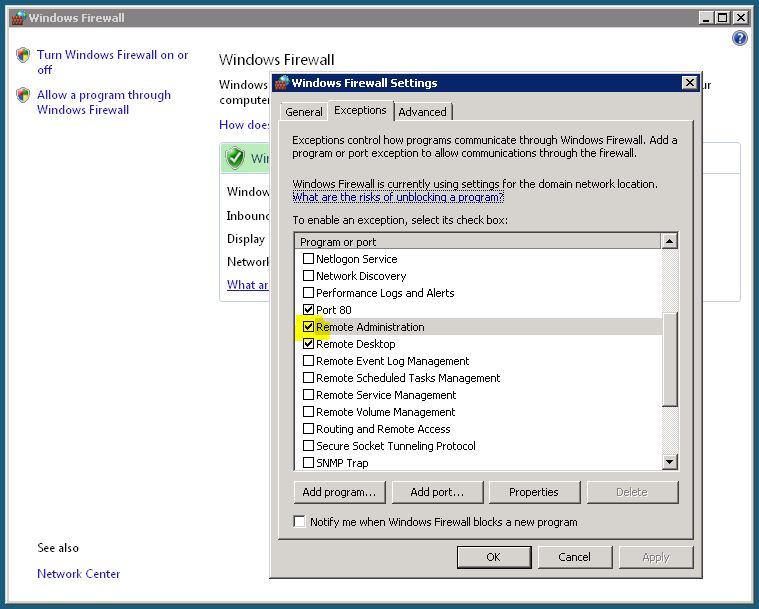The image size is (759, 609).
Task: Maximize the Windows Firewall main window
Action: (723, 18)
